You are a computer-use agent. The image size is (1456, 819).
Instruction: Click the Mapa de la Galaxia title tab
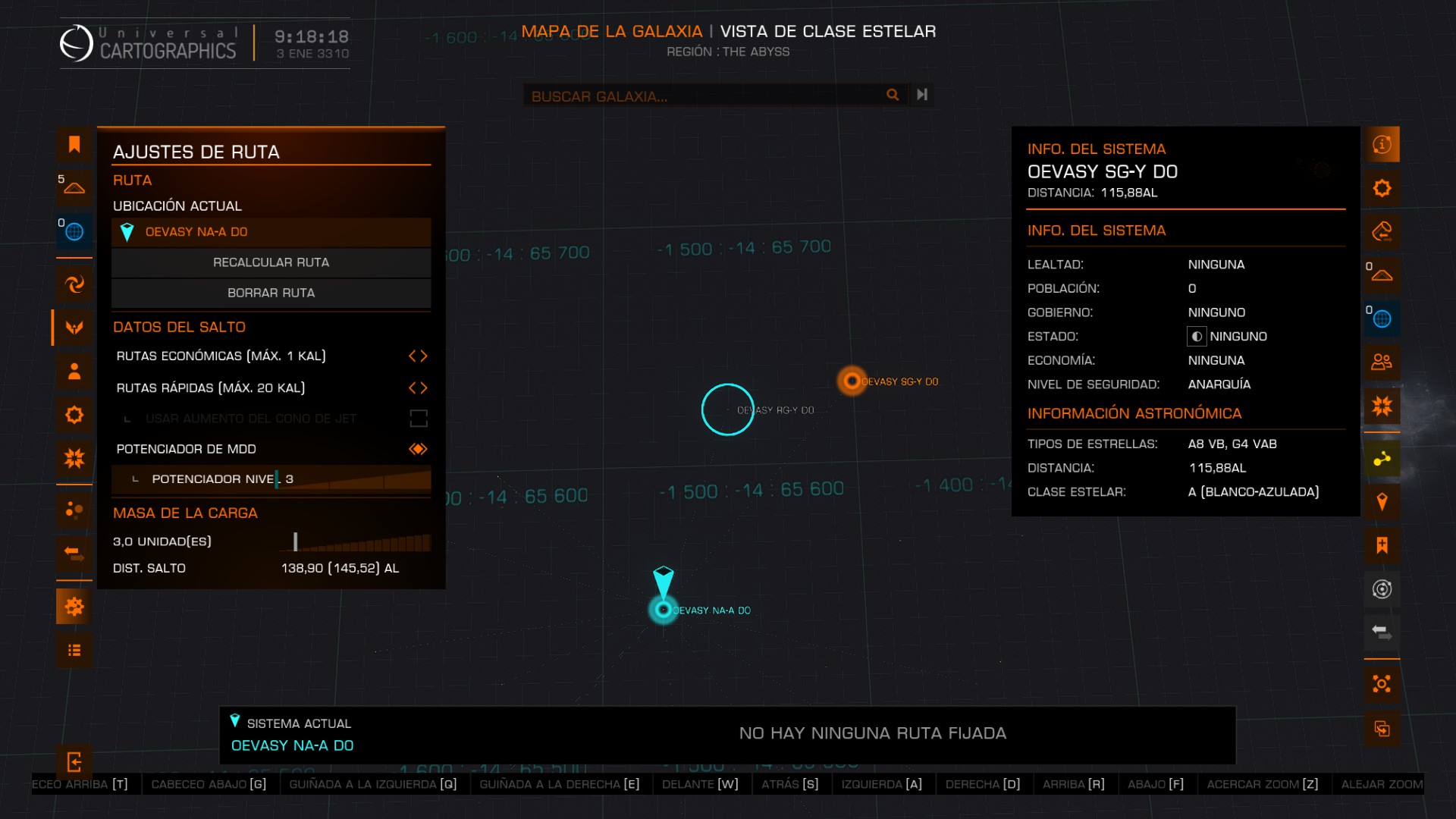tap(612, 31)
